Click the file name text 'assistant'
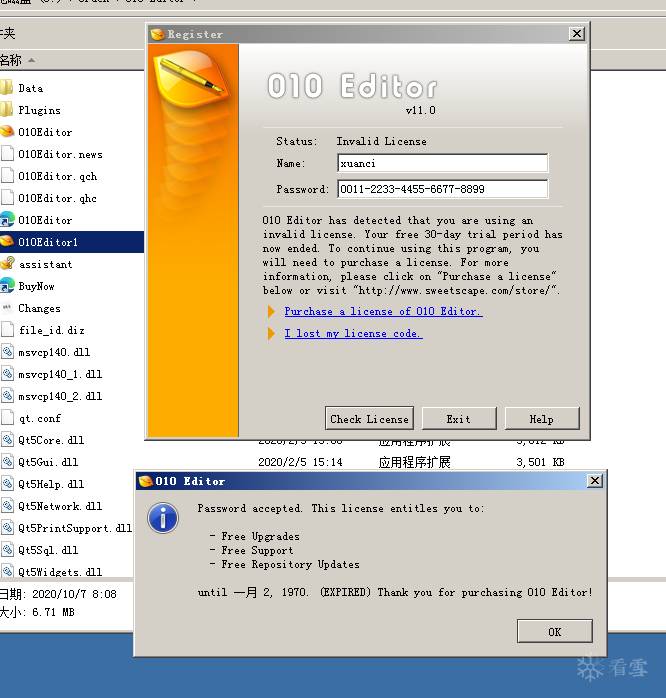 pos(45,264)
